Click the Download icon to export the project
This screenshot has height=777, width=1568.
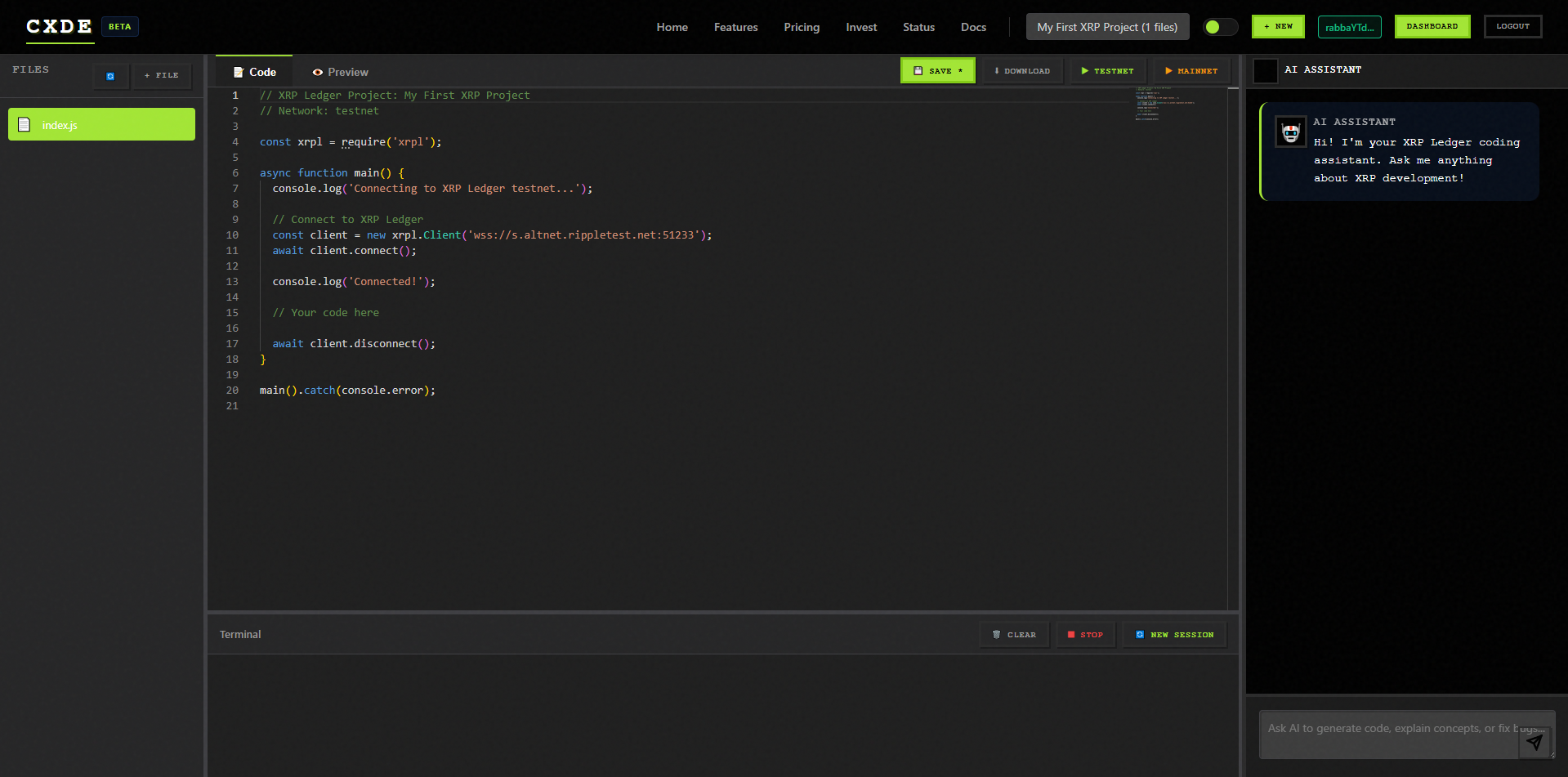click(x=996, y=70)
